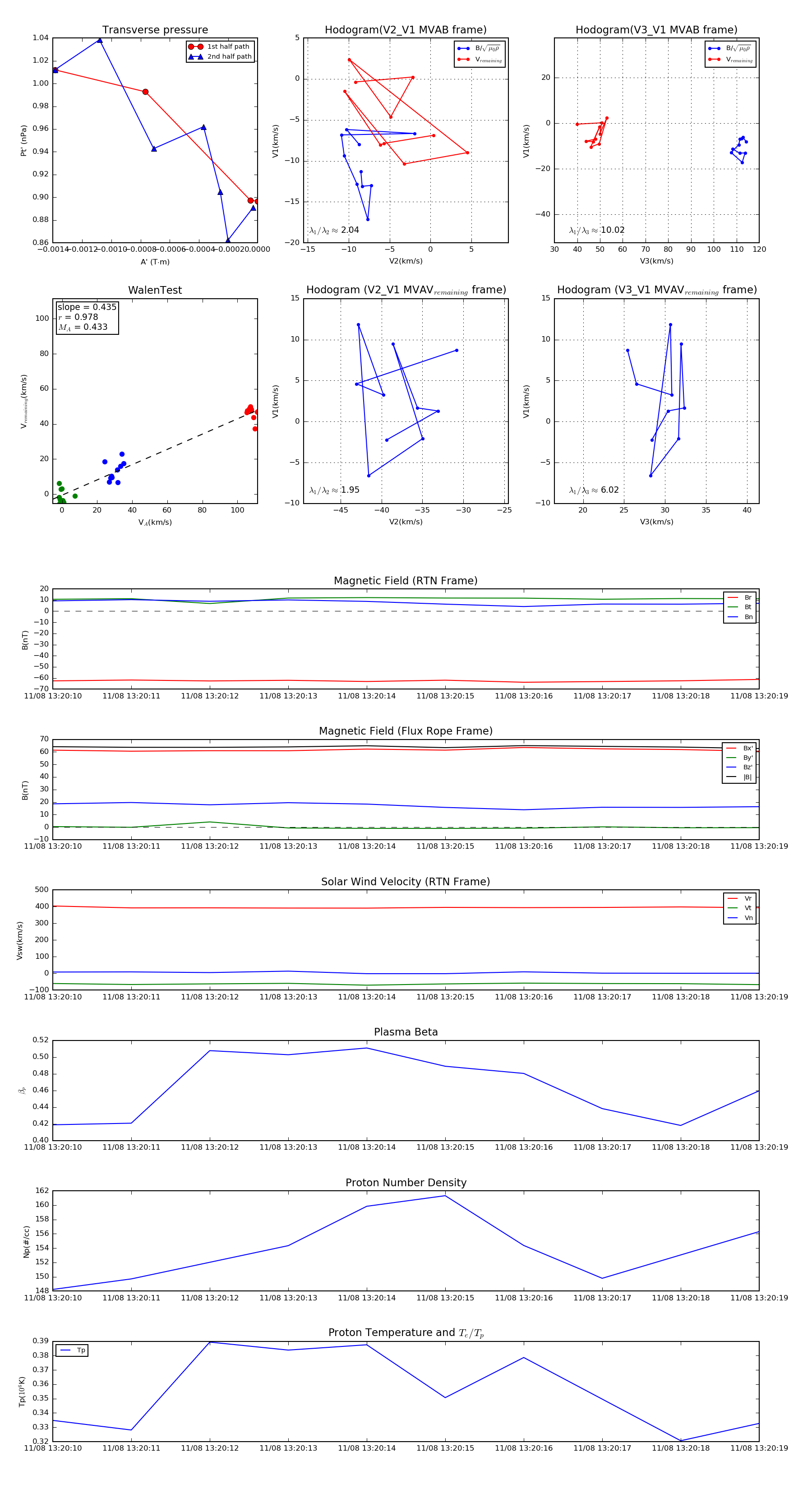The image size is (812, 1489).
Task: Click the 'Magnetic Field (Flux Rope Frame)' title
Action: pyautogui.click(x=406, y=731)
